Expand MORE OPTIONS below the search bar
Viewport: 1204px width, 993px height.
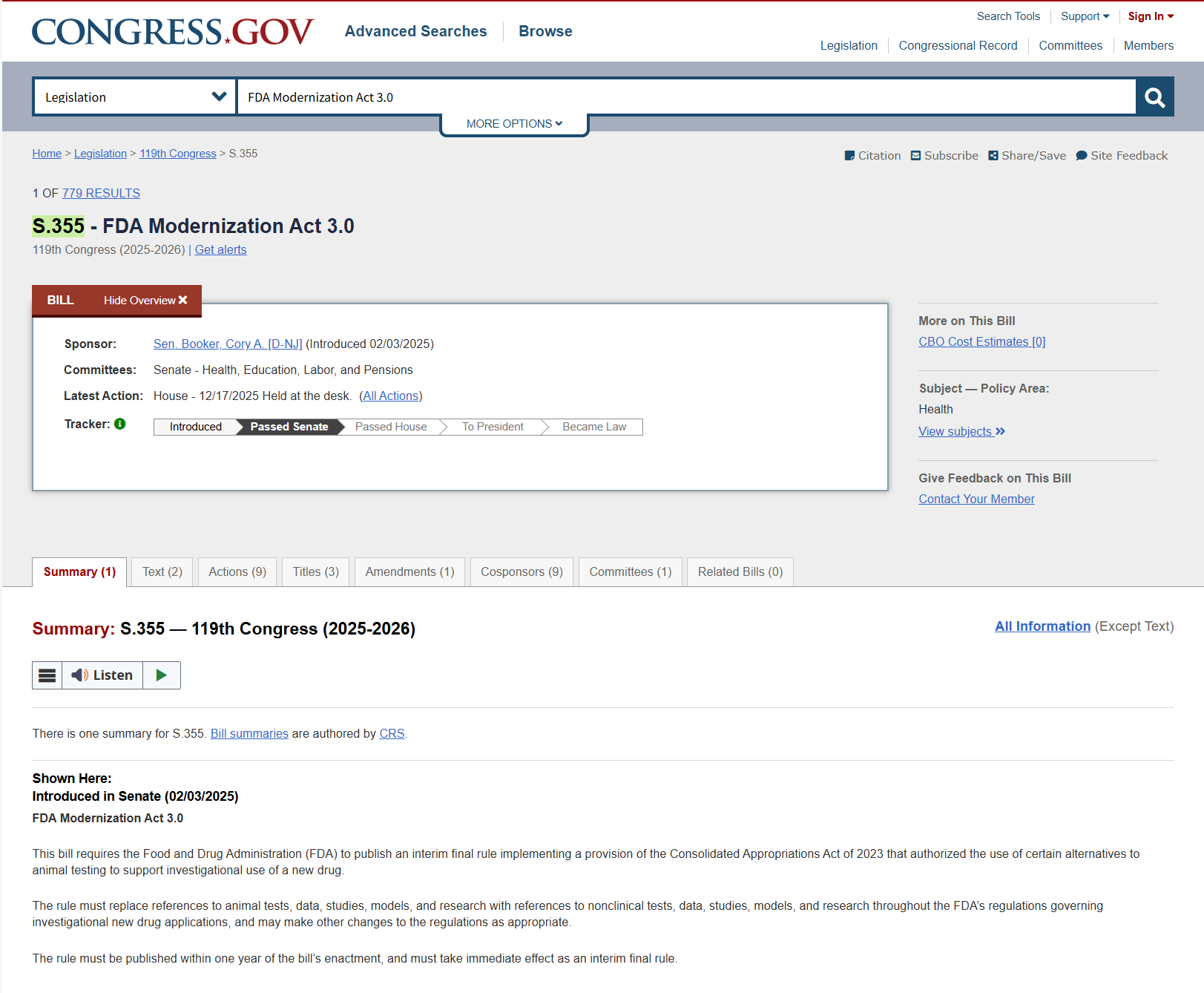514,123
